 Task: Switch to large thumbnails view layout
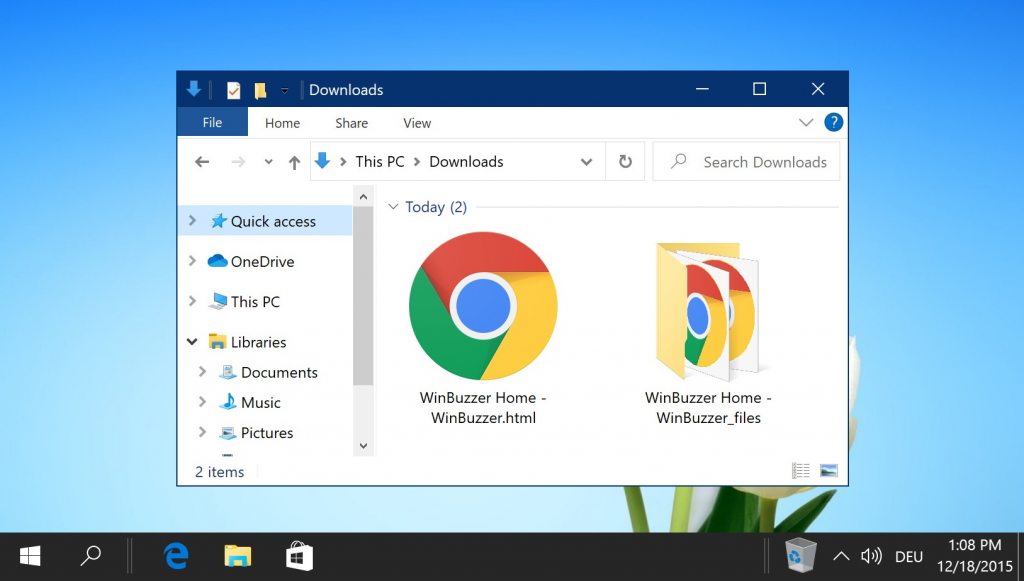coord(828,470)
